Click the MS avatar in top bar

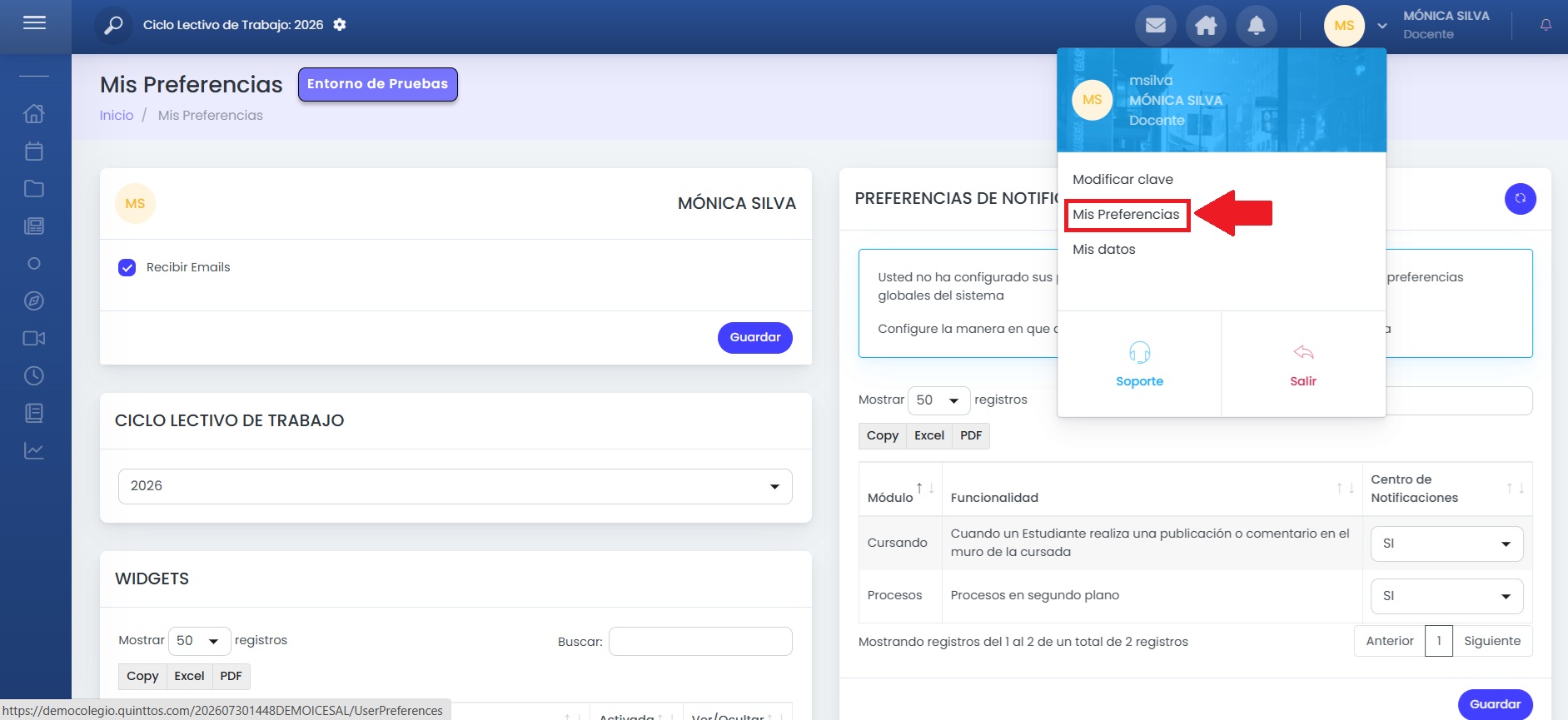pos(1344,26)
